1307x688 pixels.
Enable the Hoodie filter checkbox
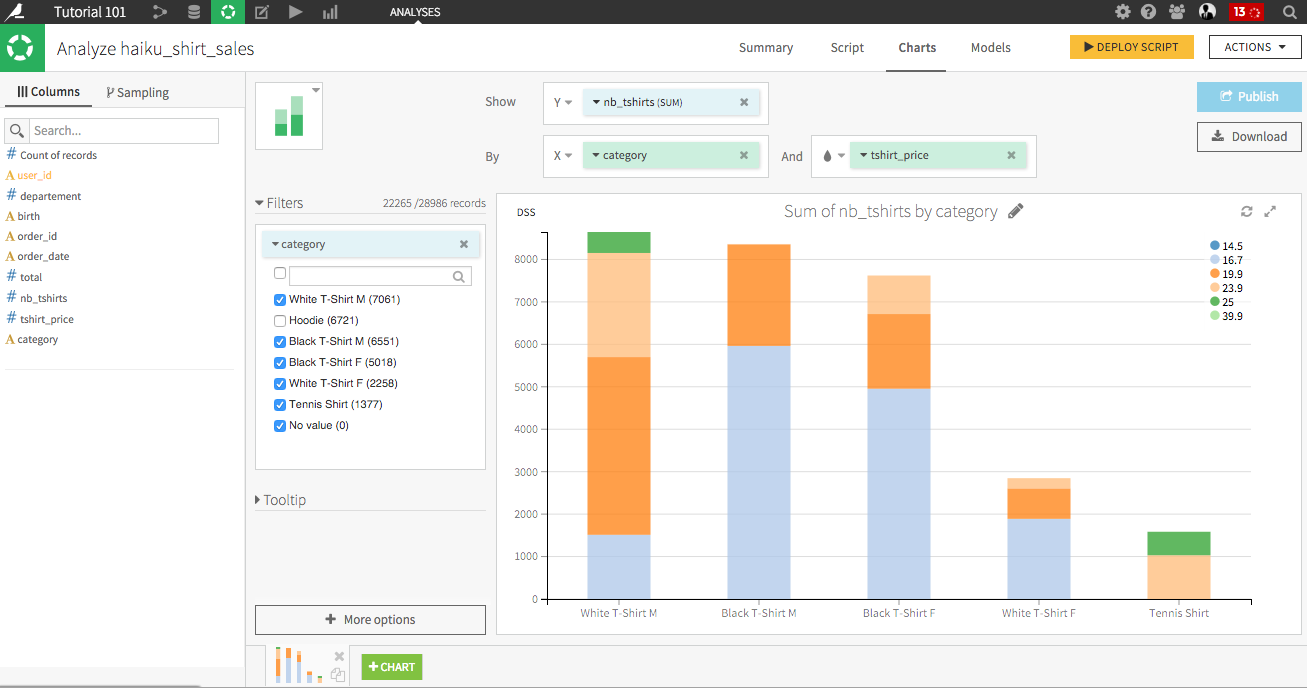point(280,320)
